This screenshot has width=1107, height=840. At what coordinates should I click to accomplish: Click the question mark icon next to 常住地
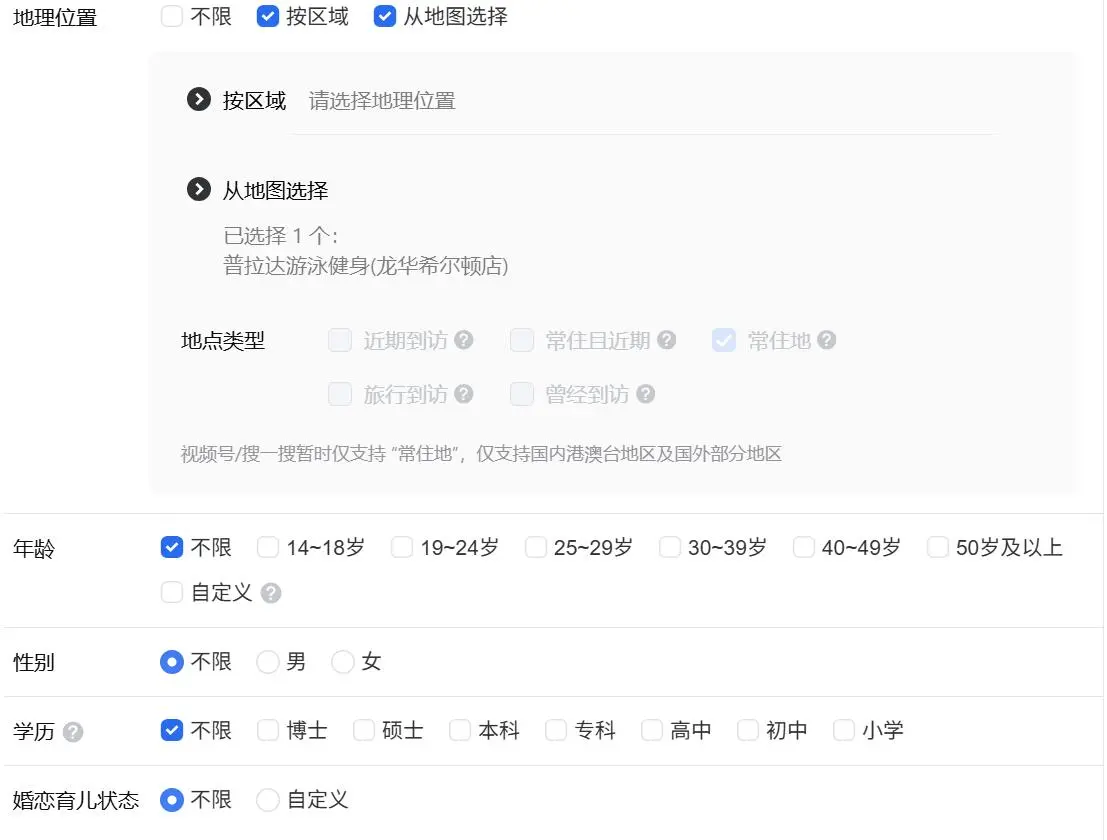pyautogui.click(x=826, y=340)
